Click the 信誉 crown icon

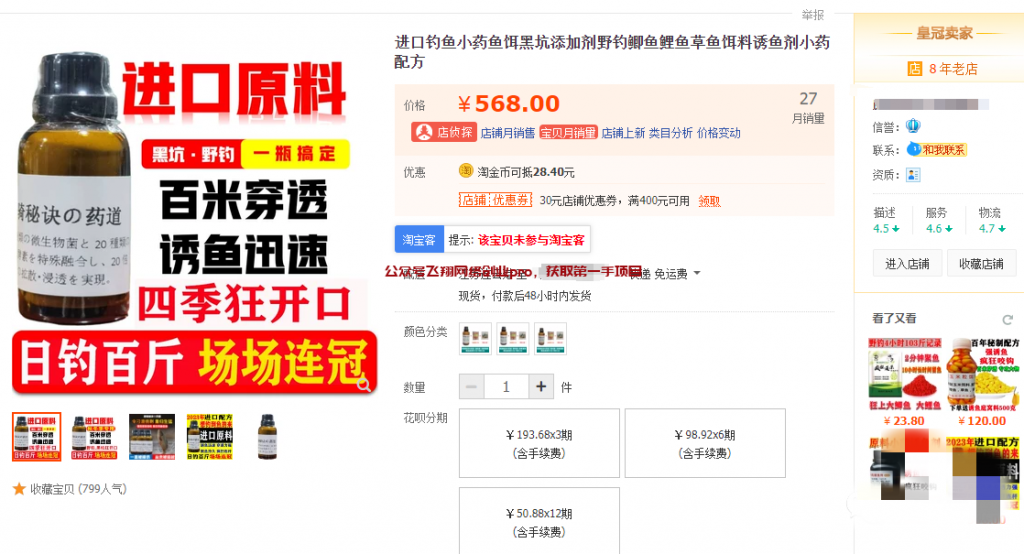coord(913,126)
